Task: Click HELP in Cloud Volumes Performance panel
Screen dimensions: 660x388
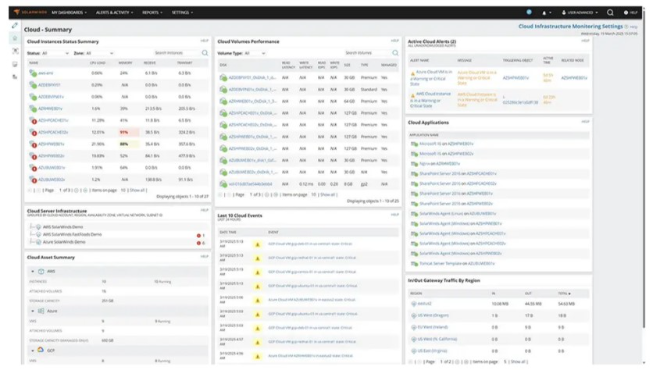Action: [395, 41]
